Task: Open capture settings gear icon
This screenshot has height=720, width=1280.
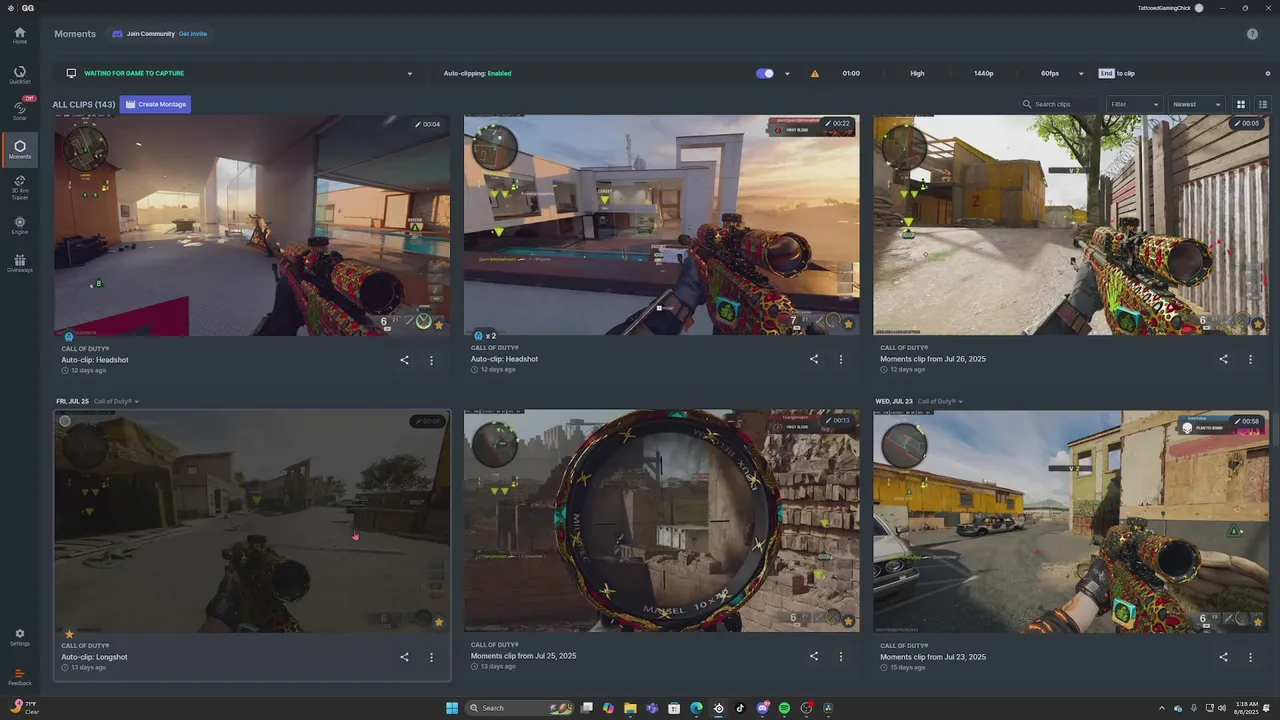Action: click(1268, 73)
